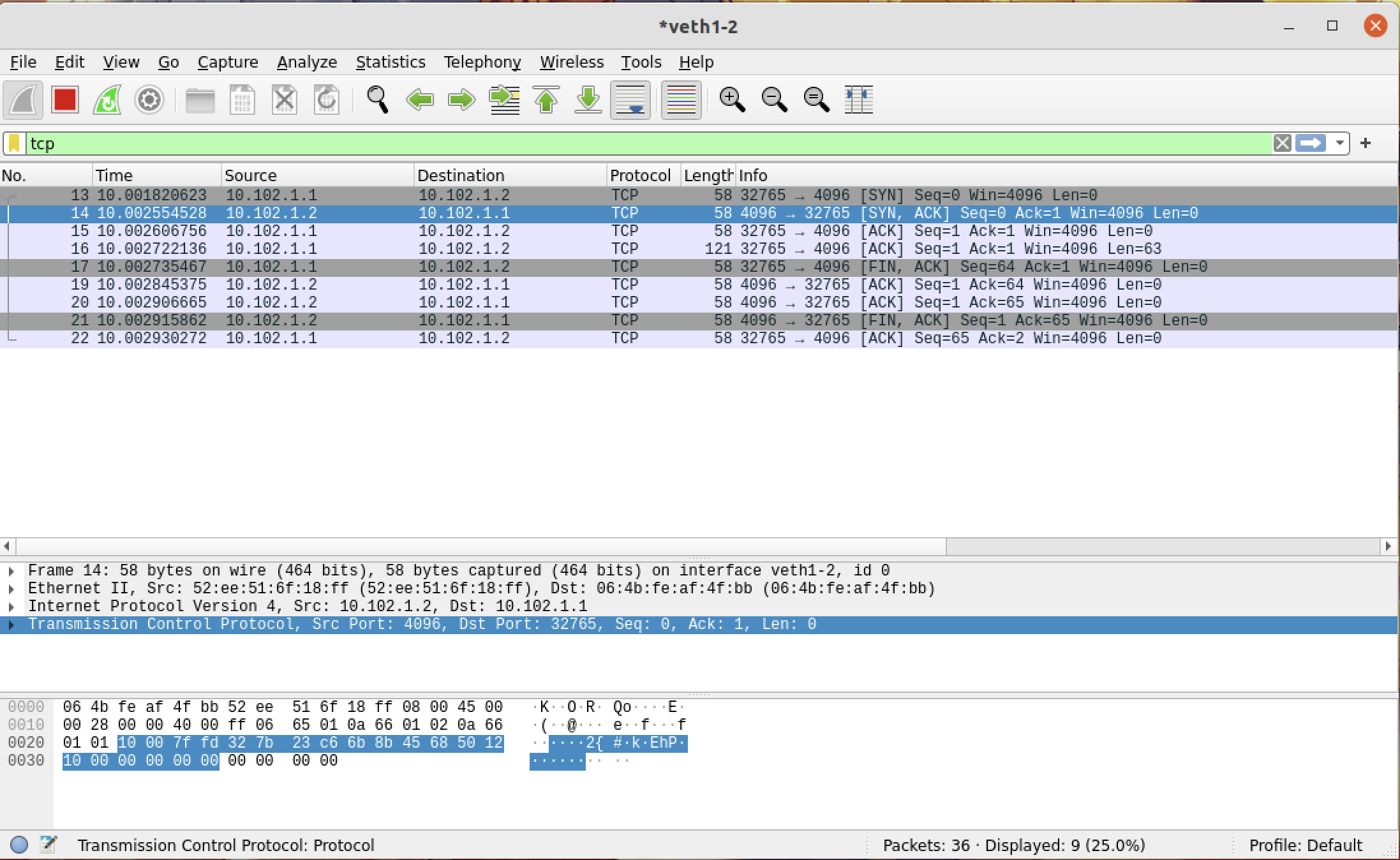
Task: Open the Capture menu
Action: (228, 62)
